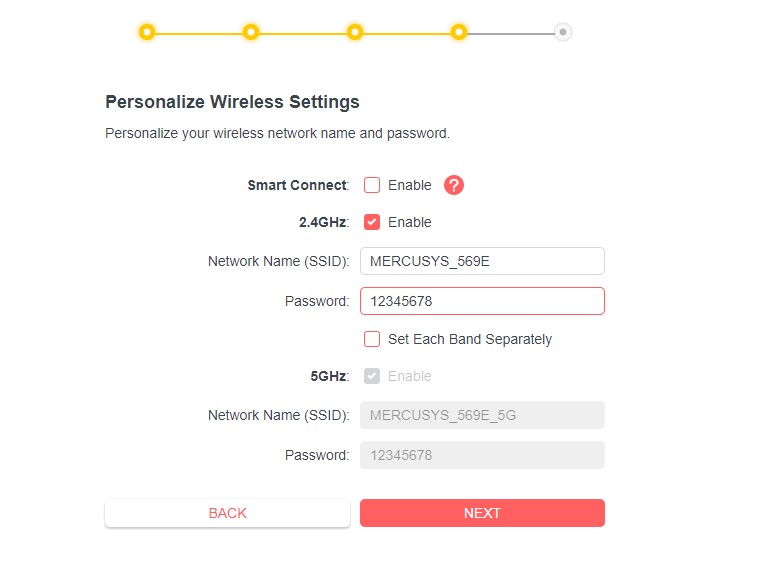The height and width of the screenshot is (568, 776).
Task: Click the final gray progress step dot
Action: [563, 32]
